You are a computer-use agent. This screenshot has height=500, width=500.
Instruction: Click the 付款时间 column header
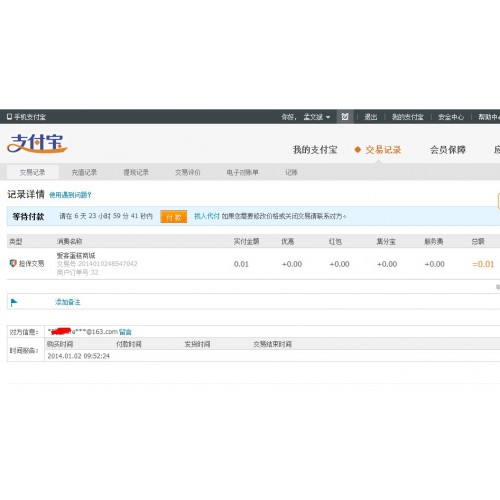coord(129,344)
